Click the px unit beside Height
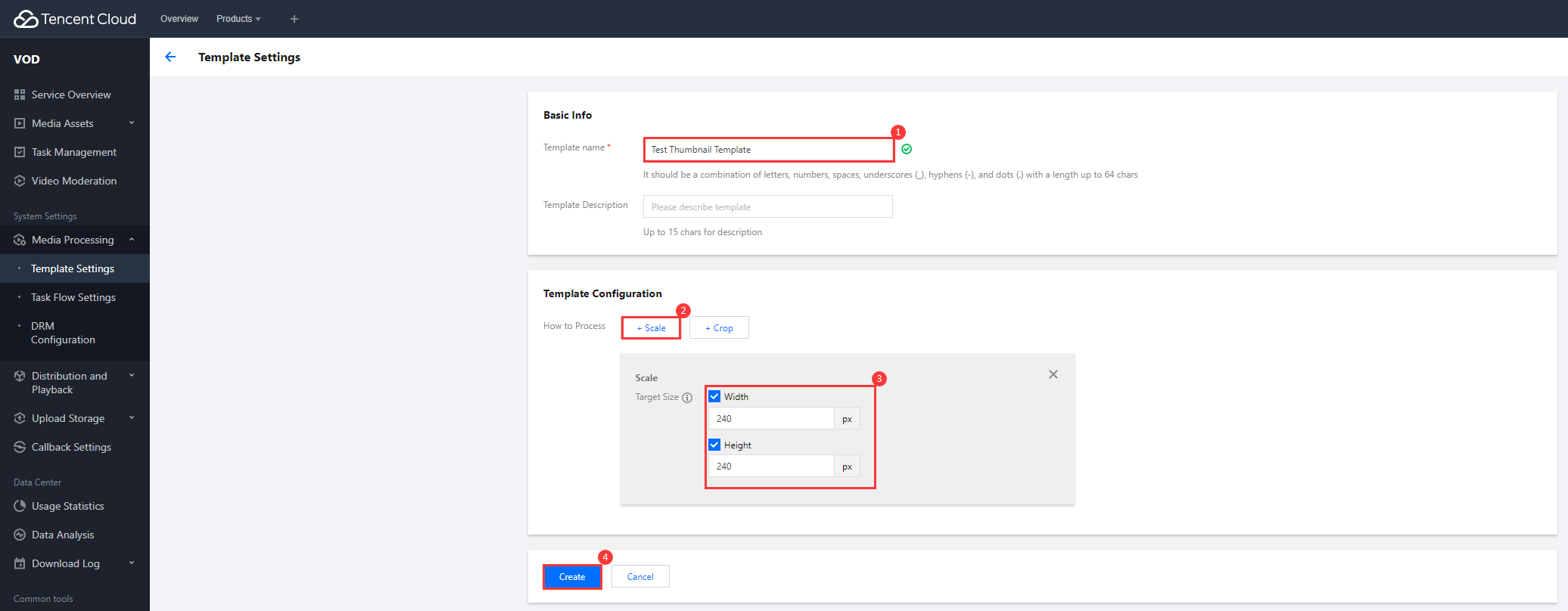The width and height of the screenshot is (1568, 611). pyautogui.click(x=848, y=466)
